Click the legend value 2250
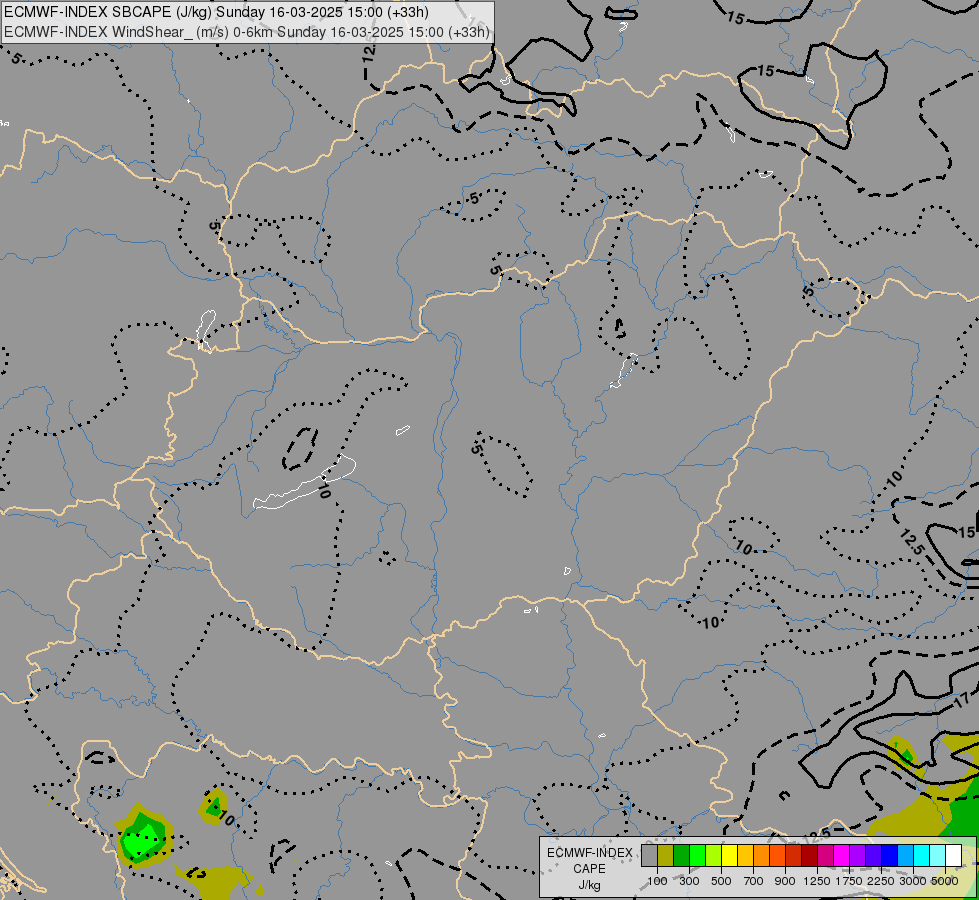 point(881,881)
